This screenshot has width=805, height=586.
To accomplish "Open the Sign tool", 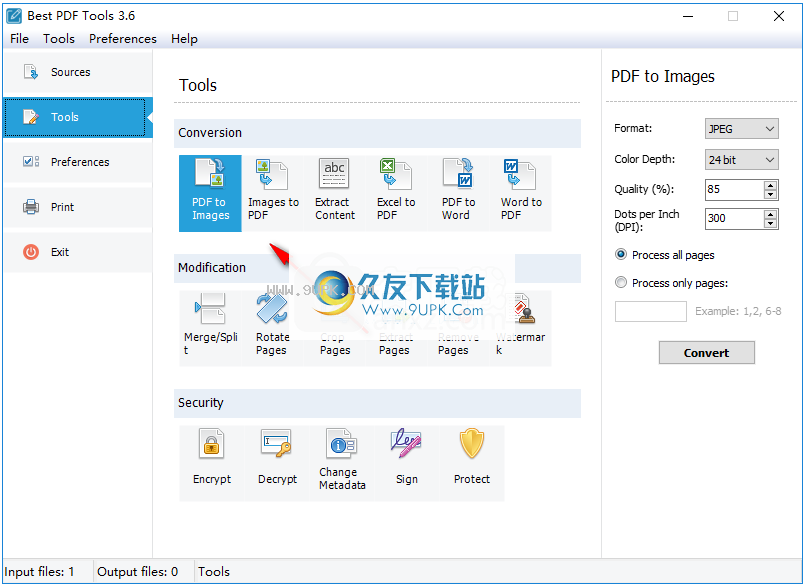I will click(x=407, y=463).
